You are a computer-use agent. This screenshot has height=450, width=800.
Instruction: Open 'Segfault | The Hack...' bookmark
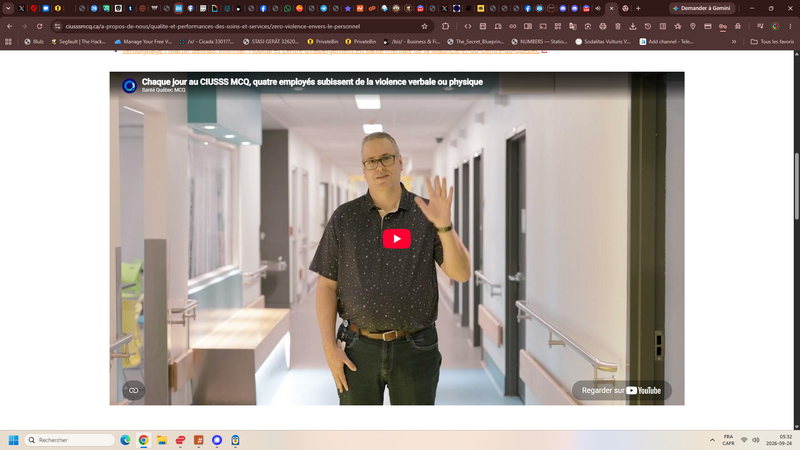78,42
